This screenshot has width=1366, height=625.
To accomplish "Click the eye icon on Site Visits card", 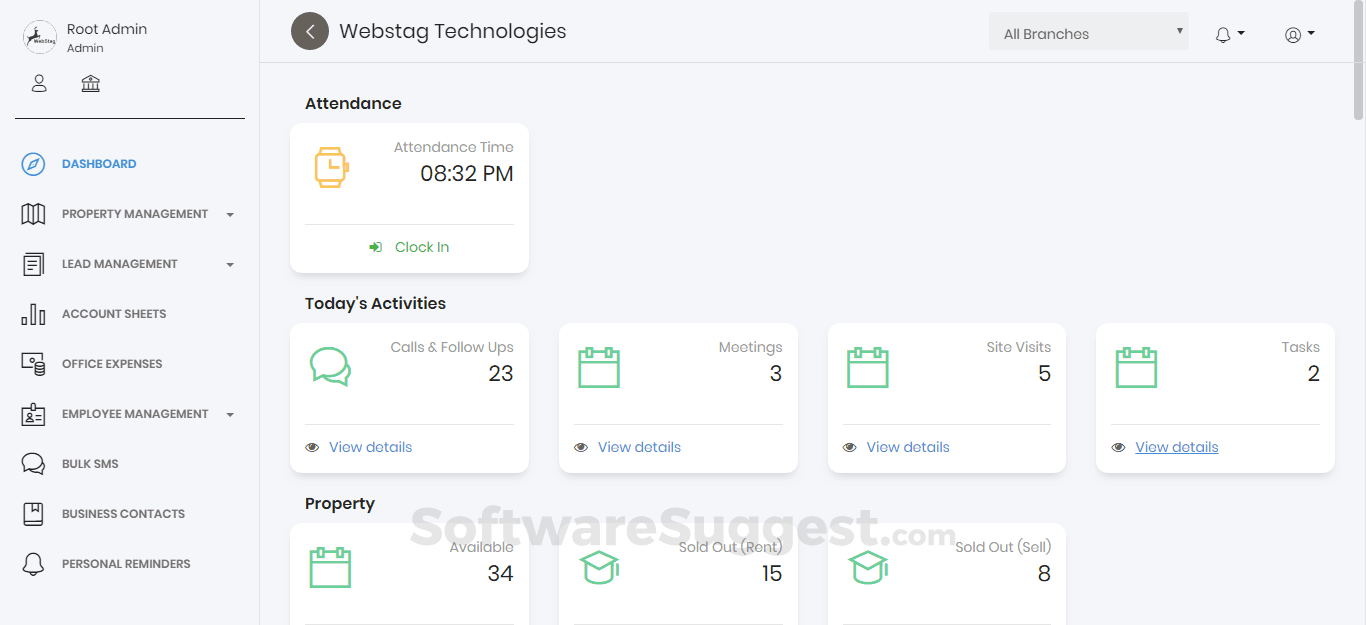I will (849, 447).
